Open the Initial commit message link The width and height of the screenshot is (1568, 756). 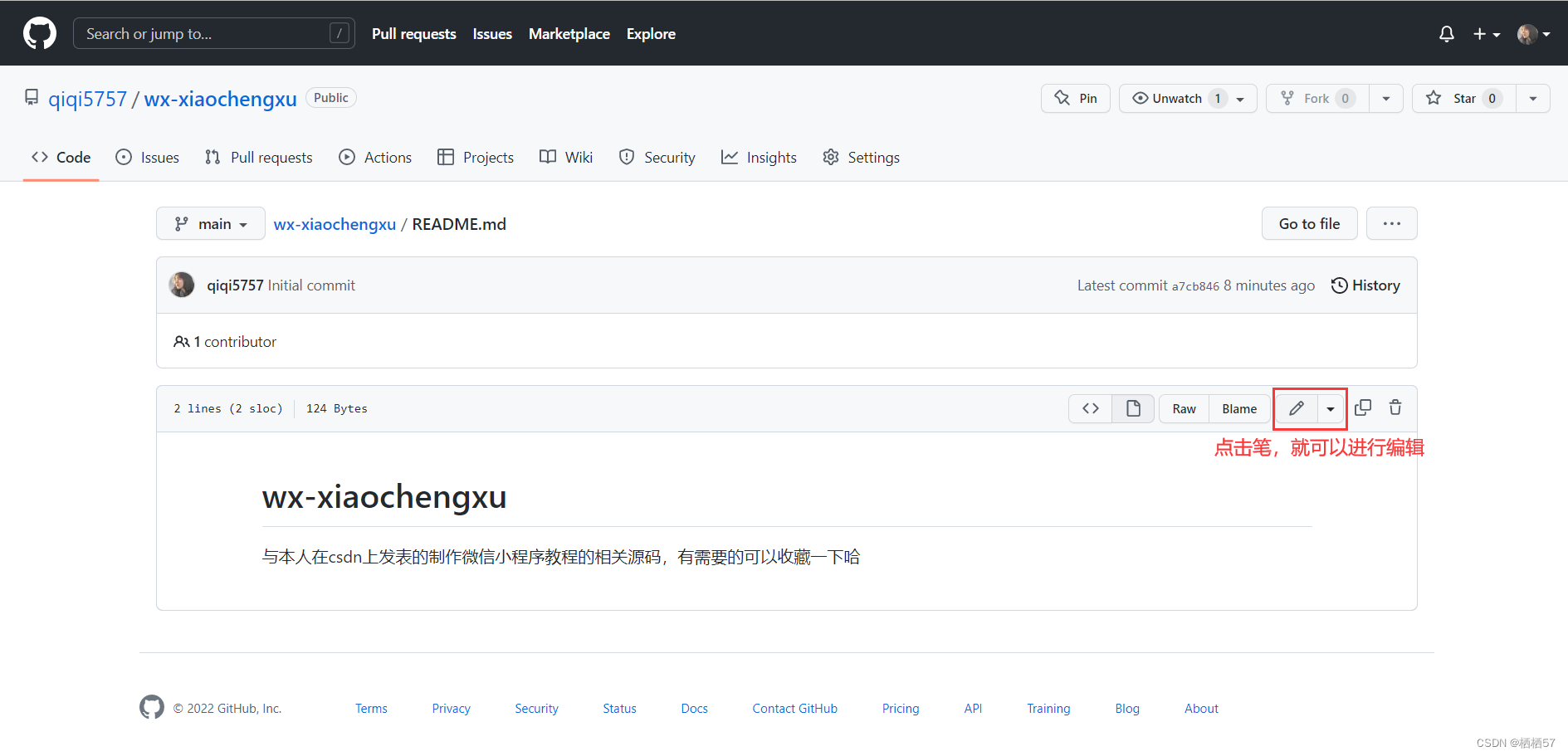click(x=311, y=285)
